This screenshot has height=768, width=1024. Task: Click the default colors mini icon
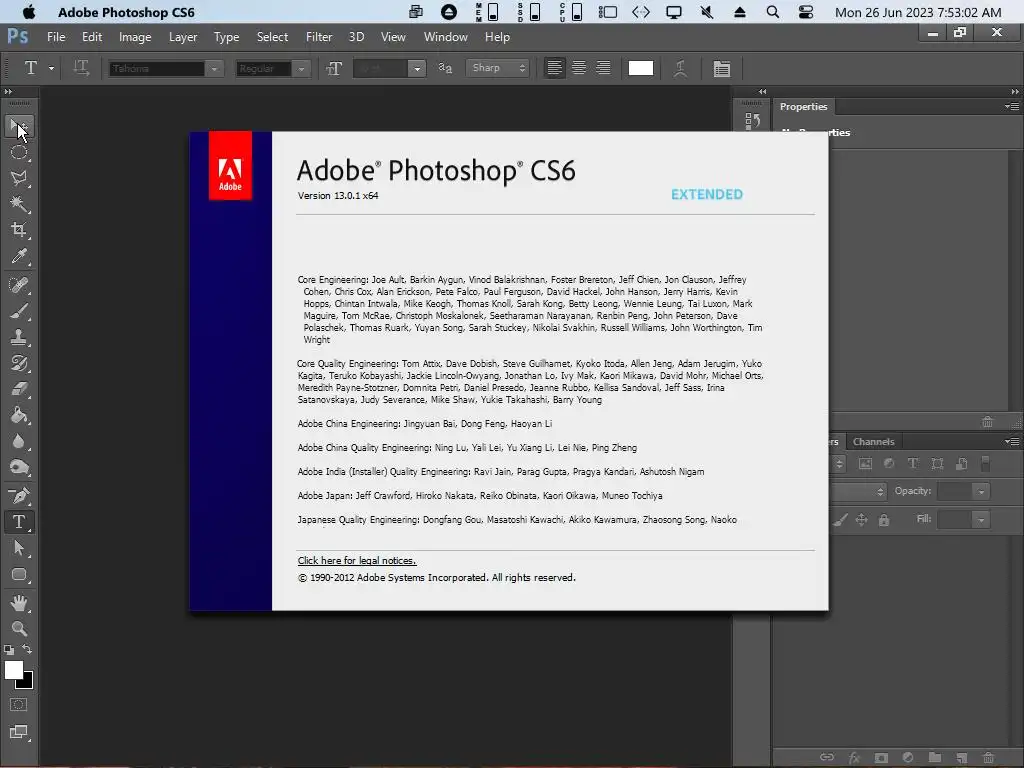coord(8,650)
